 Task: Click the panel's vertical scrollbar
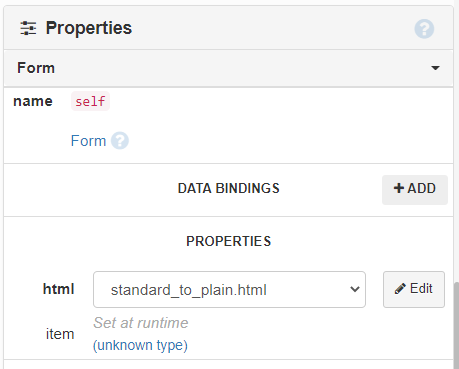(456, 325)
